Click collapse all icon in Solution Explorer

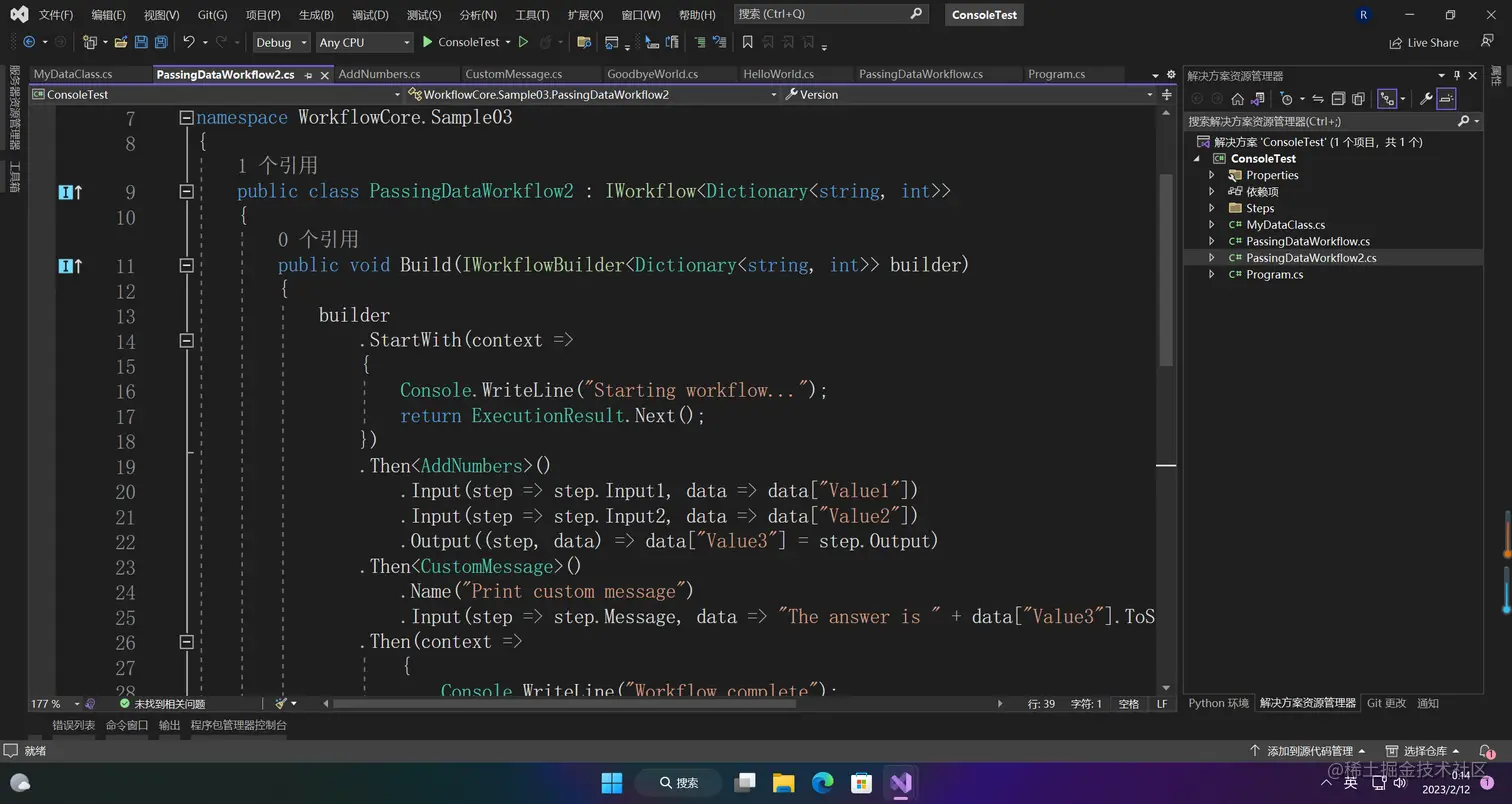(1338, 98)
